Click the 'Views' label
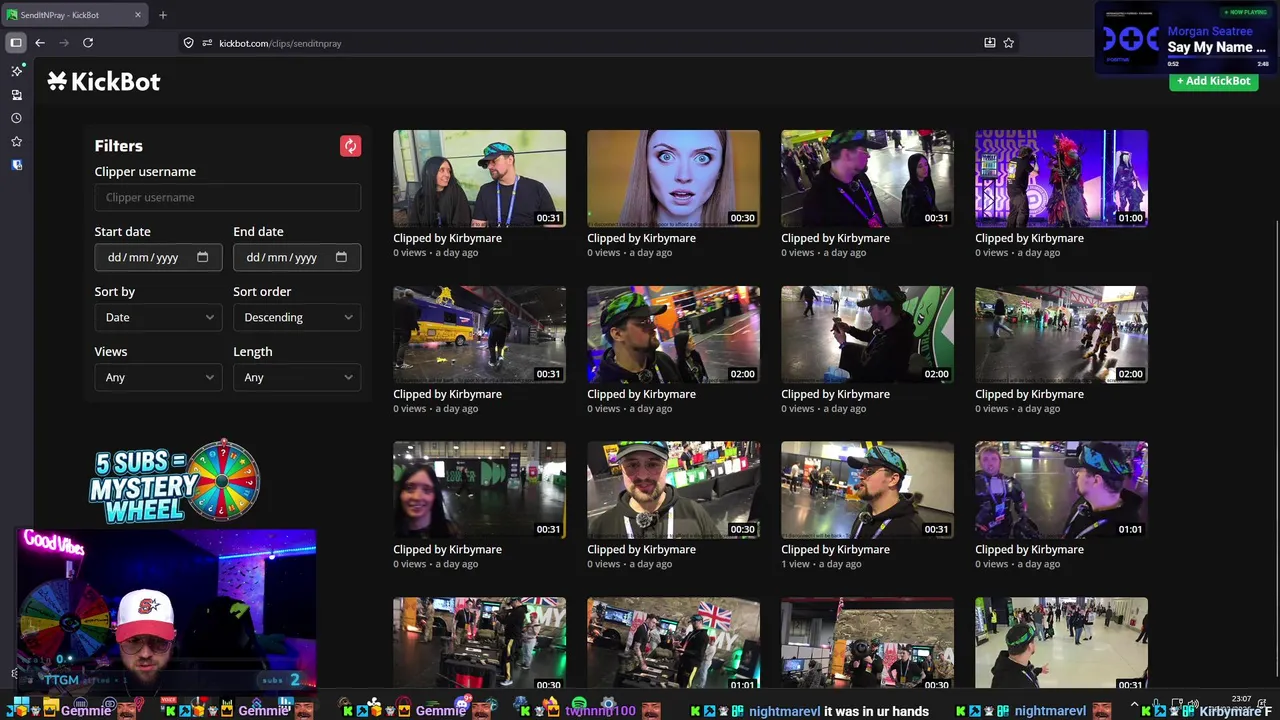1280x720 pixels. (111, 352)
